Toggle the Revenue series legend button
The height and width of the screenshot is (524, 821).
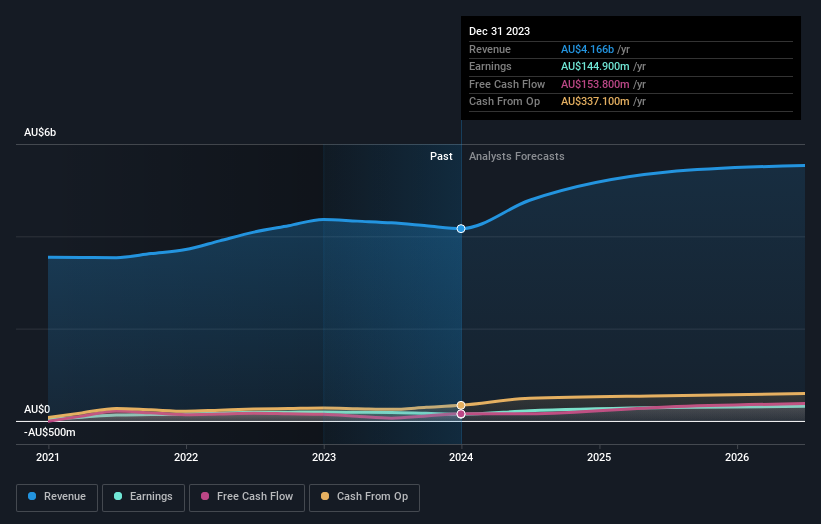coord(57,497)
